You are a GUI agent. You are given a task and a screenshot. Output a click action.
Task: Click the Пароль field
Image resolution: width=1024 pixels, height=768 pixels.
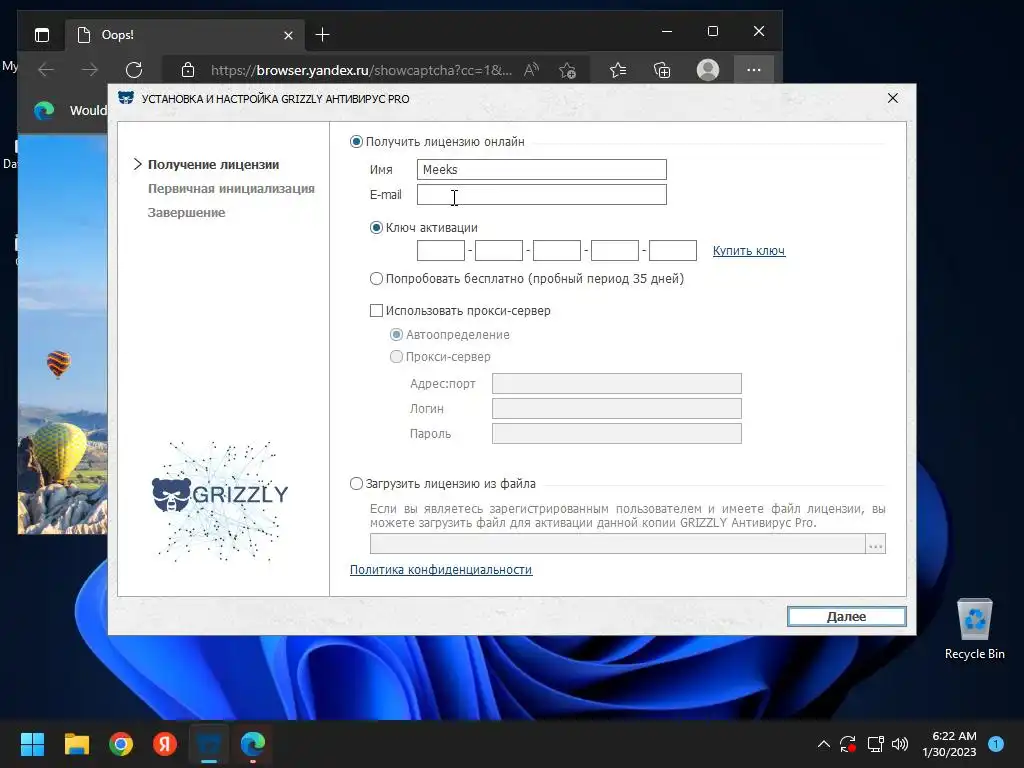pyautogui.click(x=616, y=434)
